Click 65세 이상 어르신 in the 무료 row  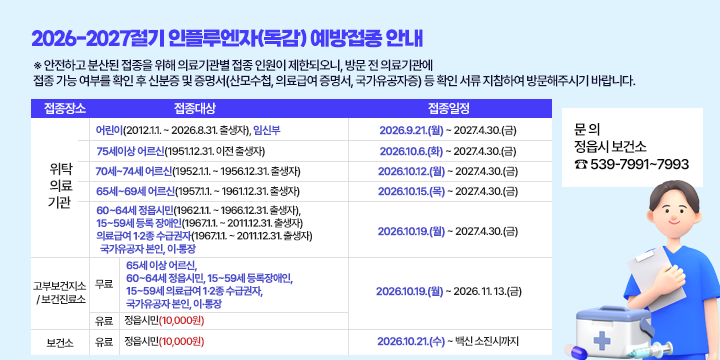click(x=161, y=265)
